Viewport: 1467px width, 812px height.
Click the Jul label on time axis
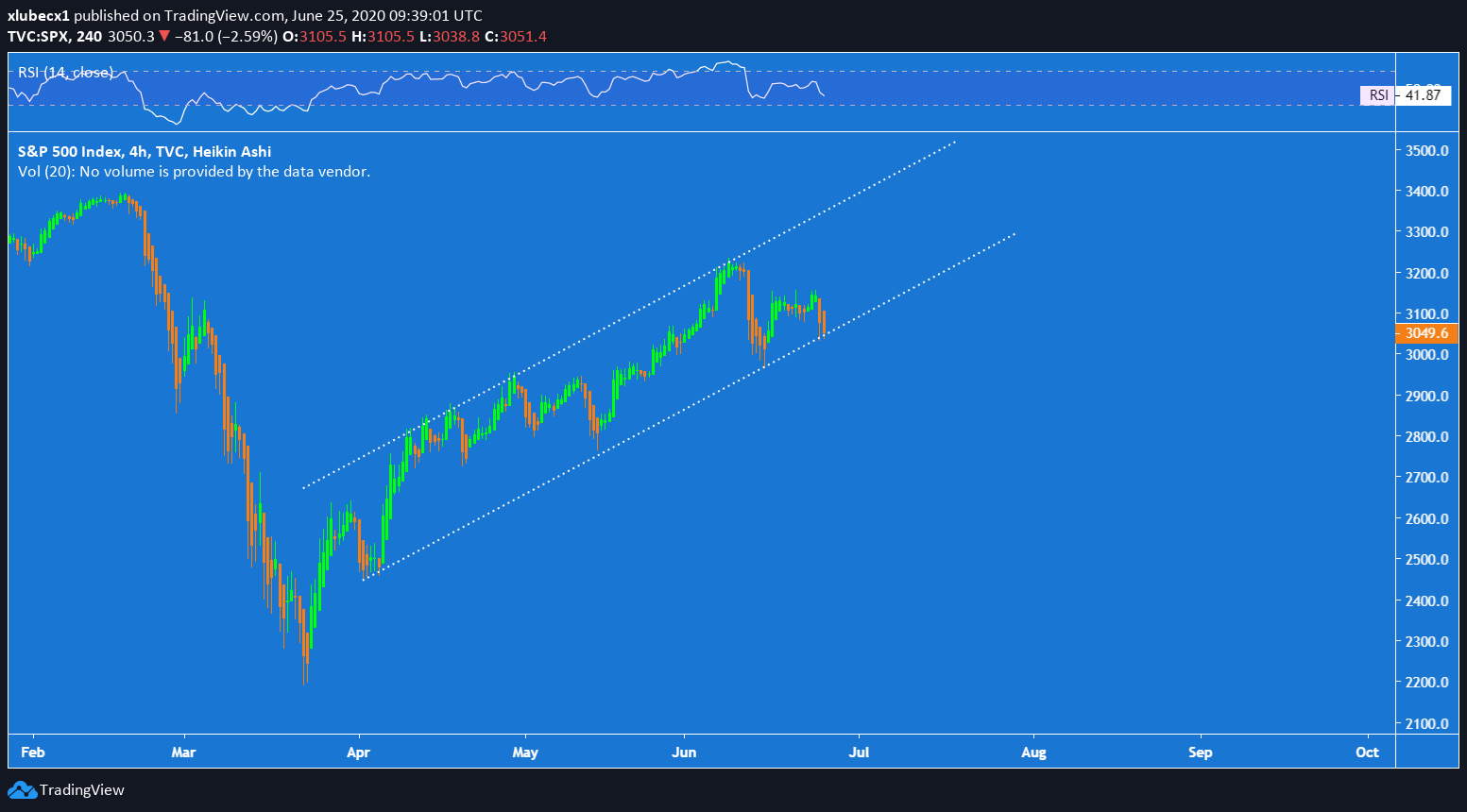(x=859, y=753)
